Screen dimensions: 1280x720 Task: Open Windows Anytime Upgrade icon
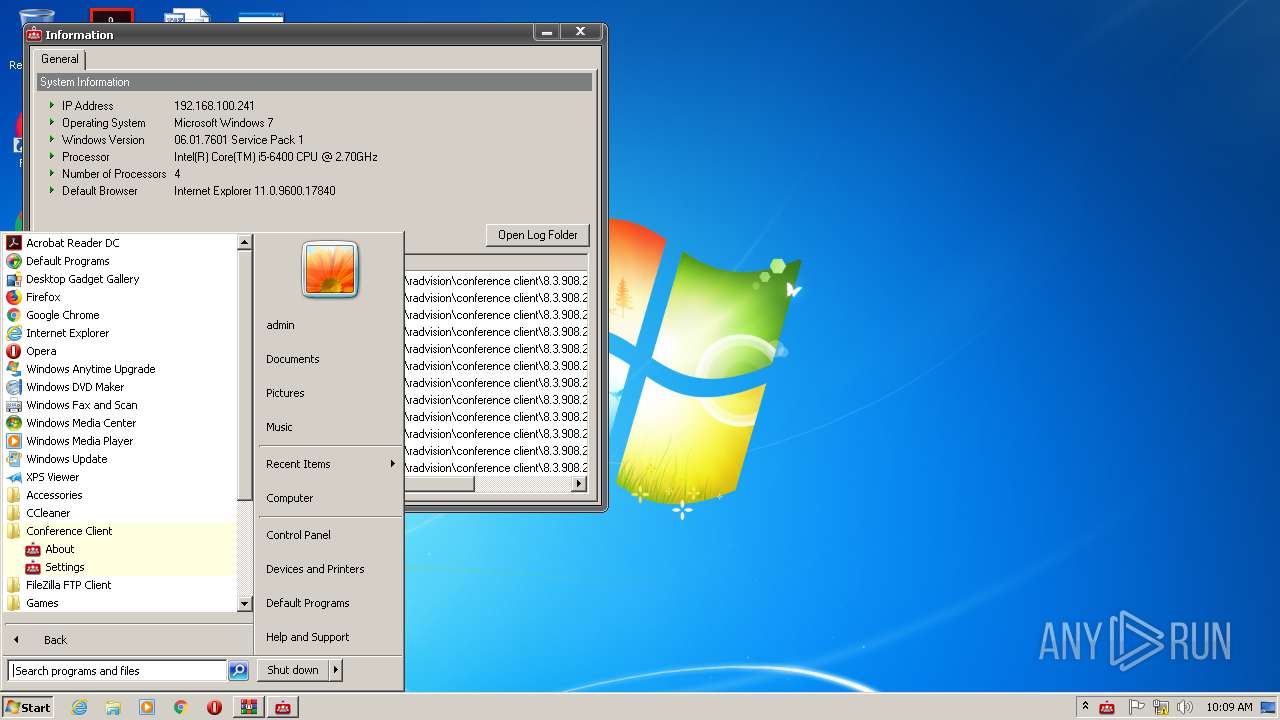tap(14, 369)
